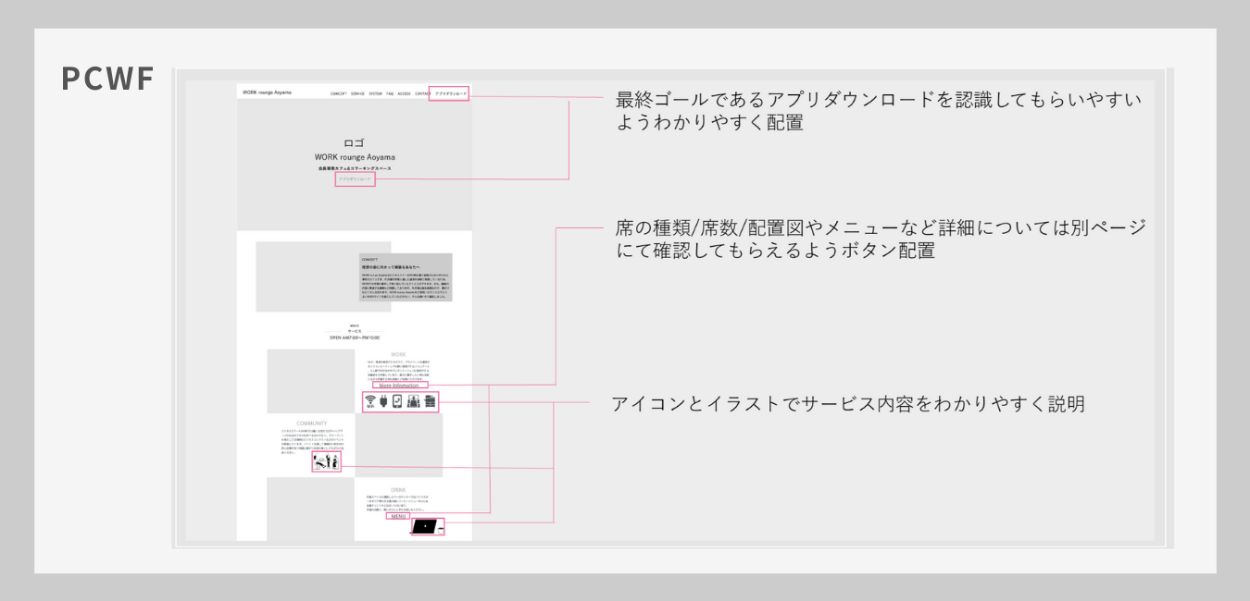Click the COMMUNITY people illustration
The image size is (1250, 601).
coord(326,463)
